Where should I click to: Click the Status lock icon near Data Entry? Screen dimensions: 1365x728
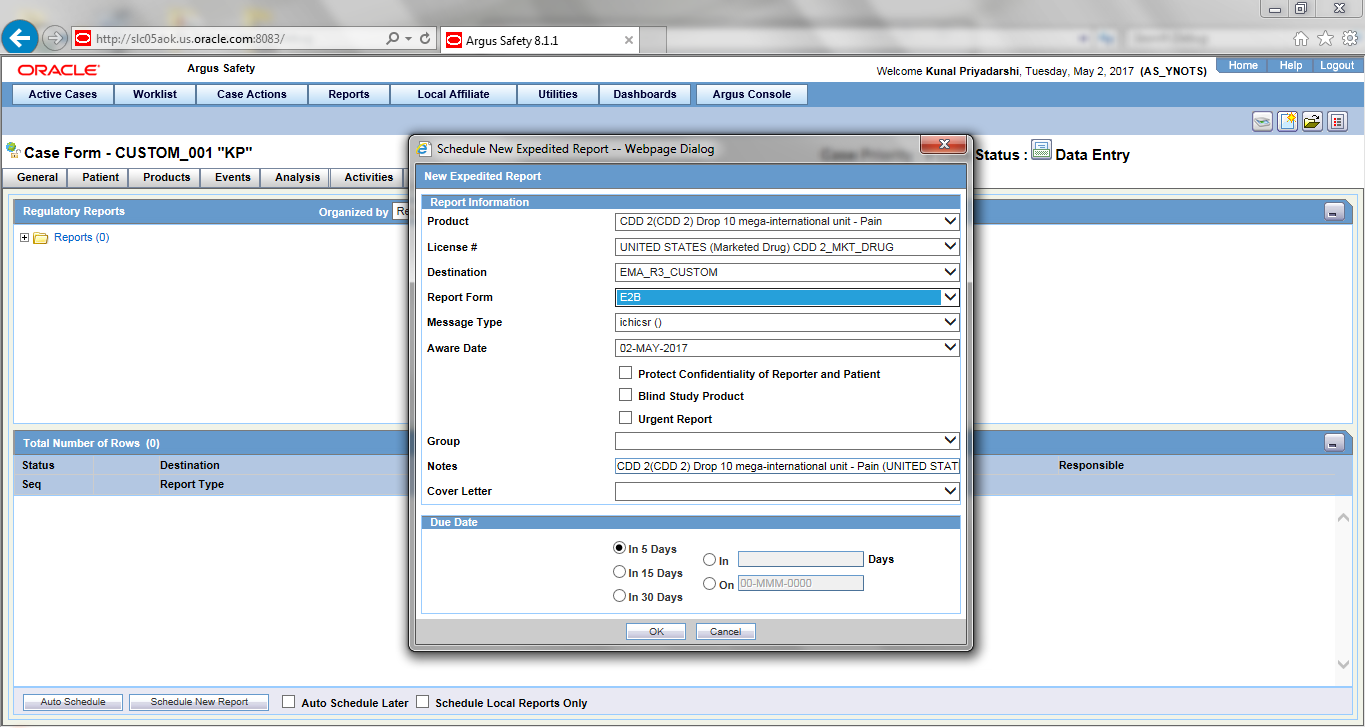point(1041,151)
